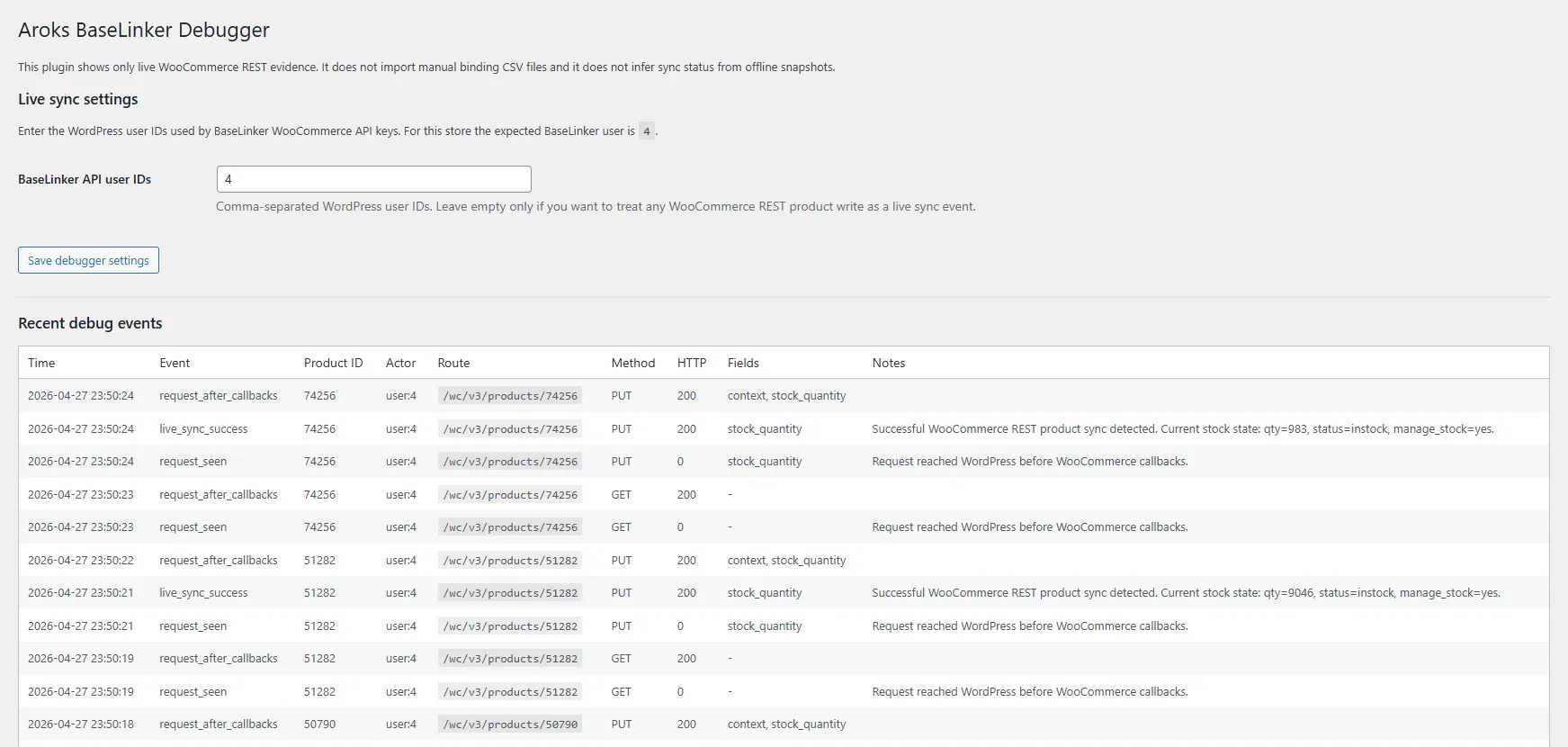Click the Live sync settings heading

click(x=78, y=99)
